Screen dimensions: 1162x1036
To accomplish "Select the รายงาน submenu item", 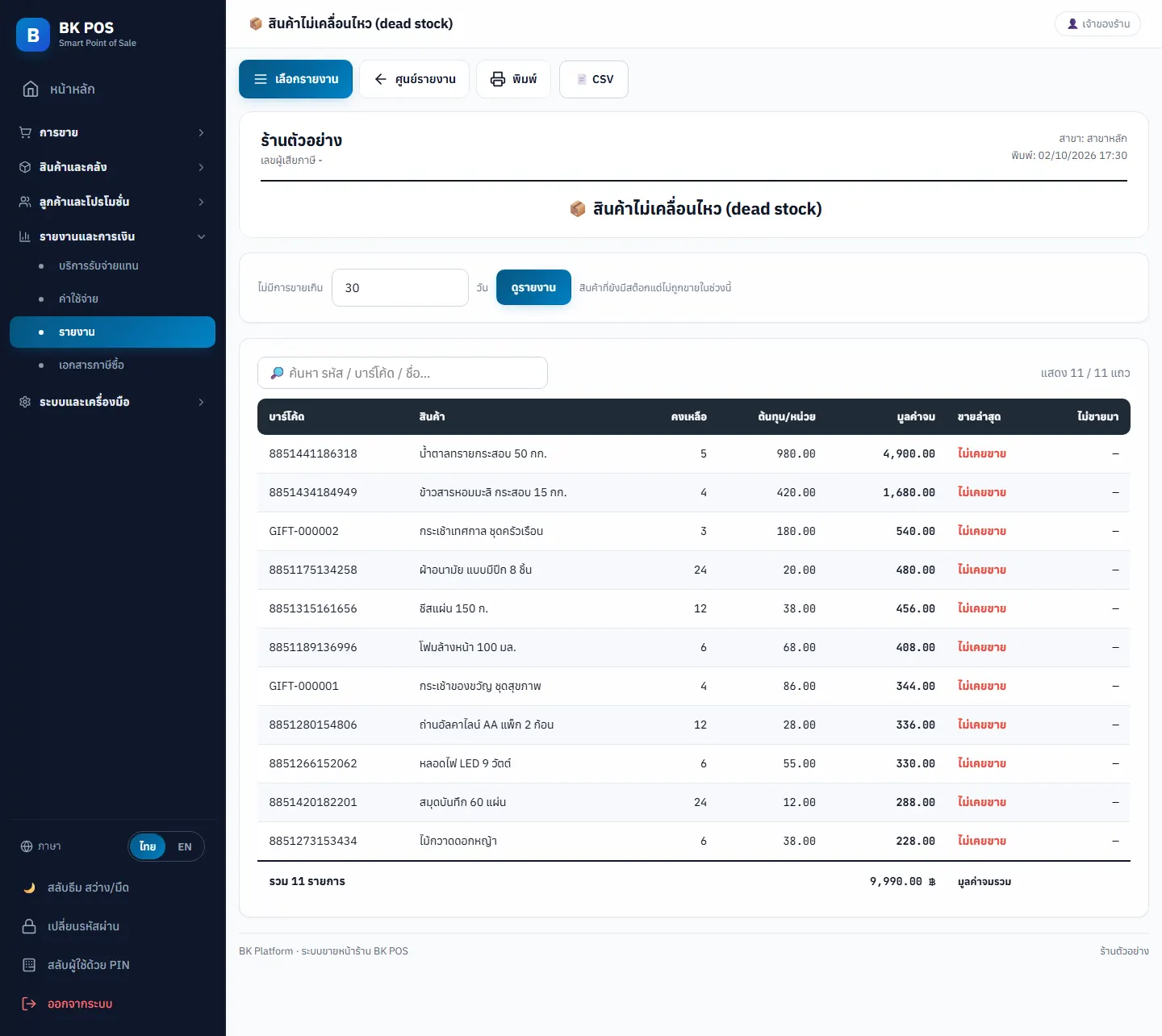I will 112,332.
